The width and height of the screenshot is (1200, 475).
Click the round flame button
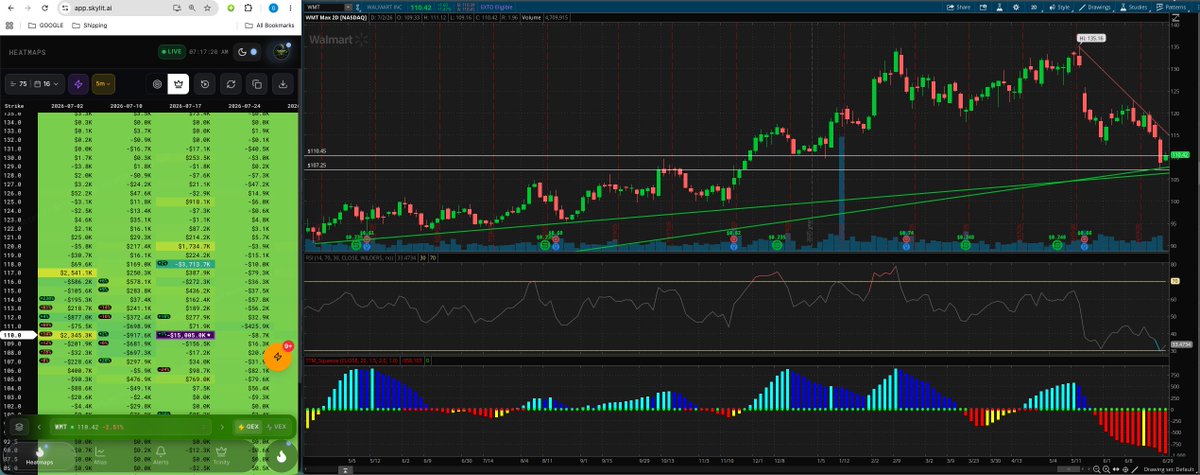(x=281, y=456)
